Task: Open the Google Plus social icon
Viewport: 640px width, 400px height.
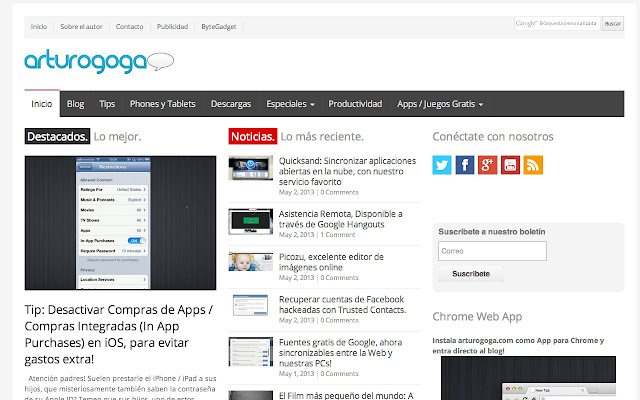Action: (487, 165)
